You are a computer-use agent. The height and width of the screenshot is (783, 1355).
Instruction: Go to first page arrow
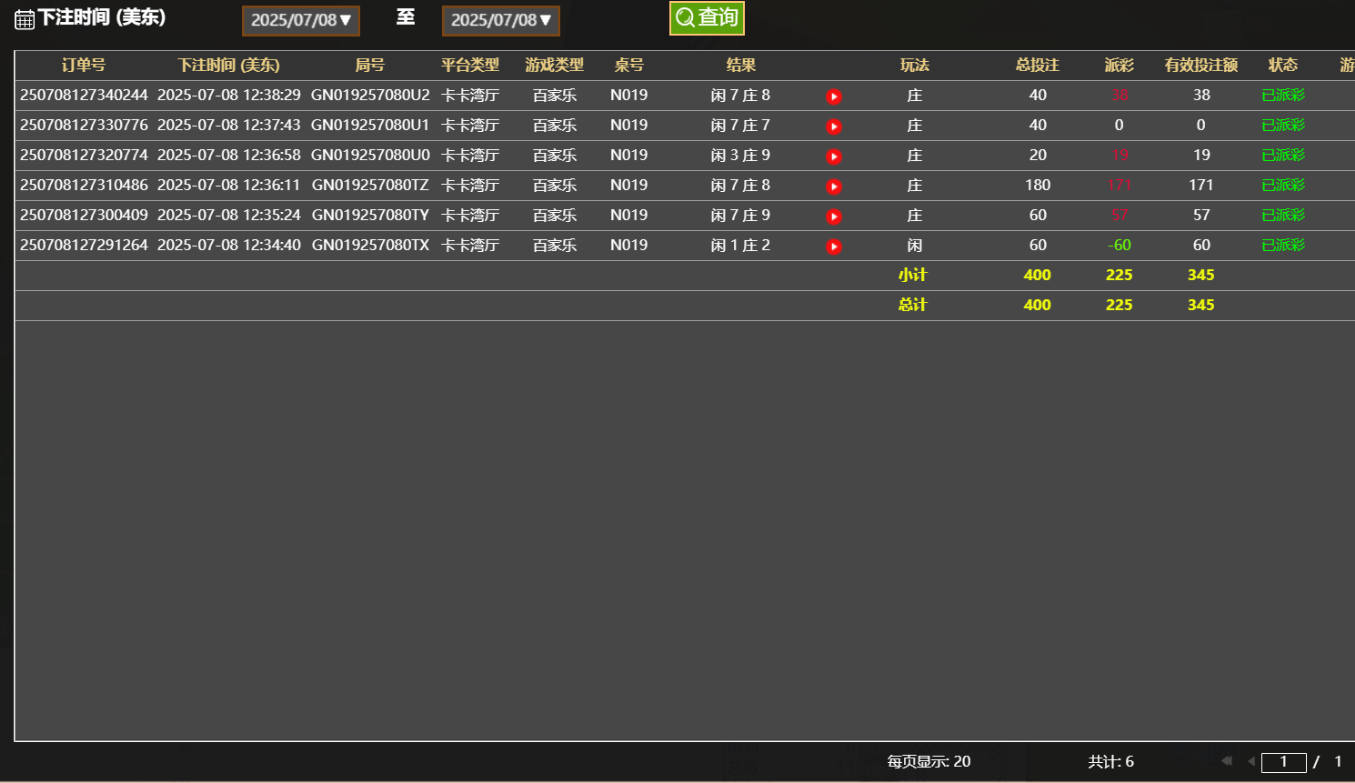(1226, 762)
